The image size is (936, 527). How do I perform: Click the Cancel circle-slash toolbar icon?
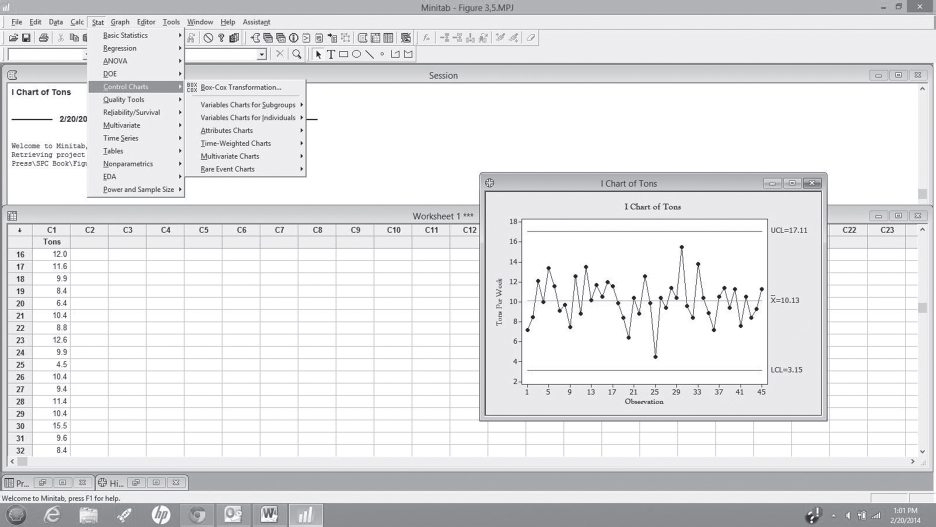pos(208,38)
